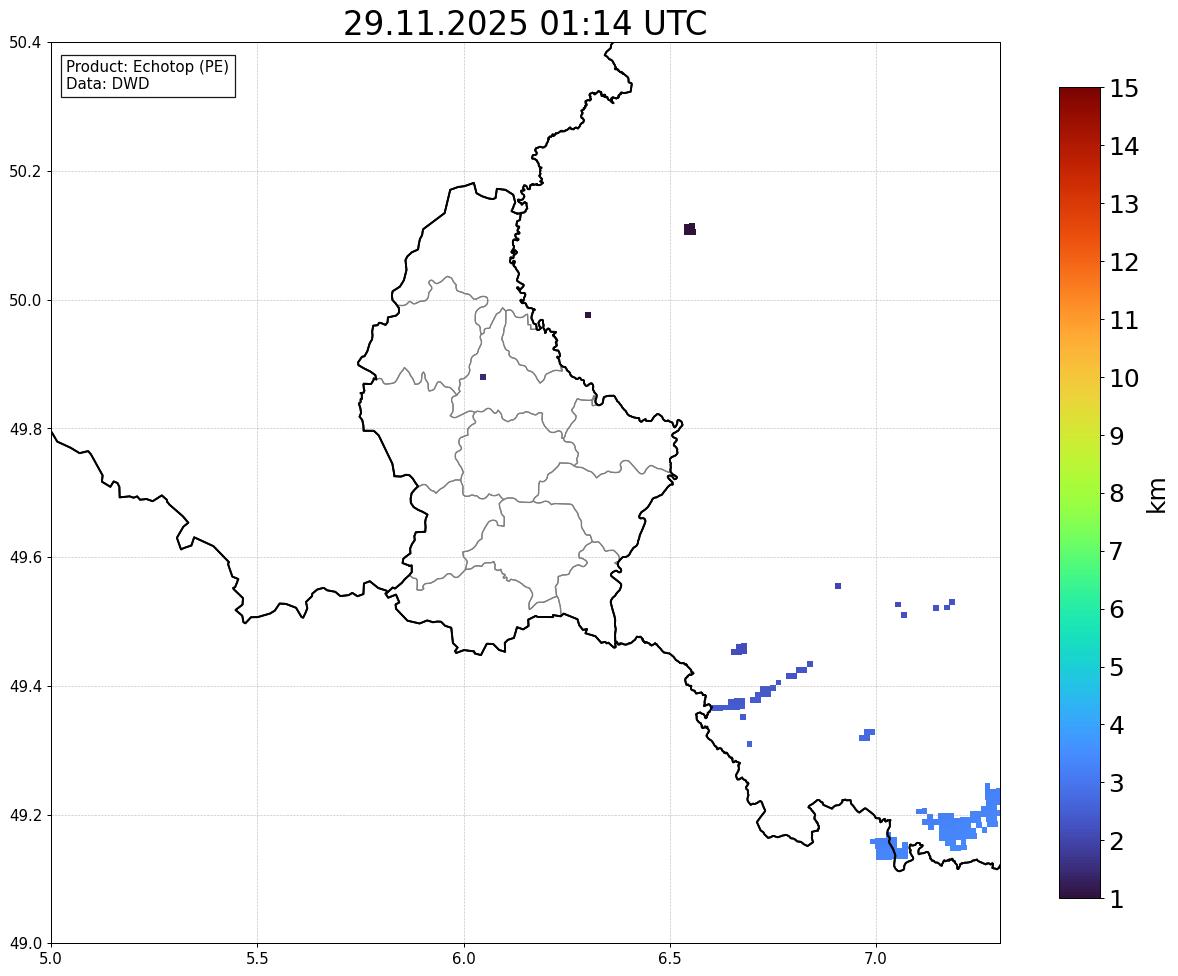This screenshot has height=976, width=1178.
Task: Click the colorbar tick label 2
Action: 1117,841
